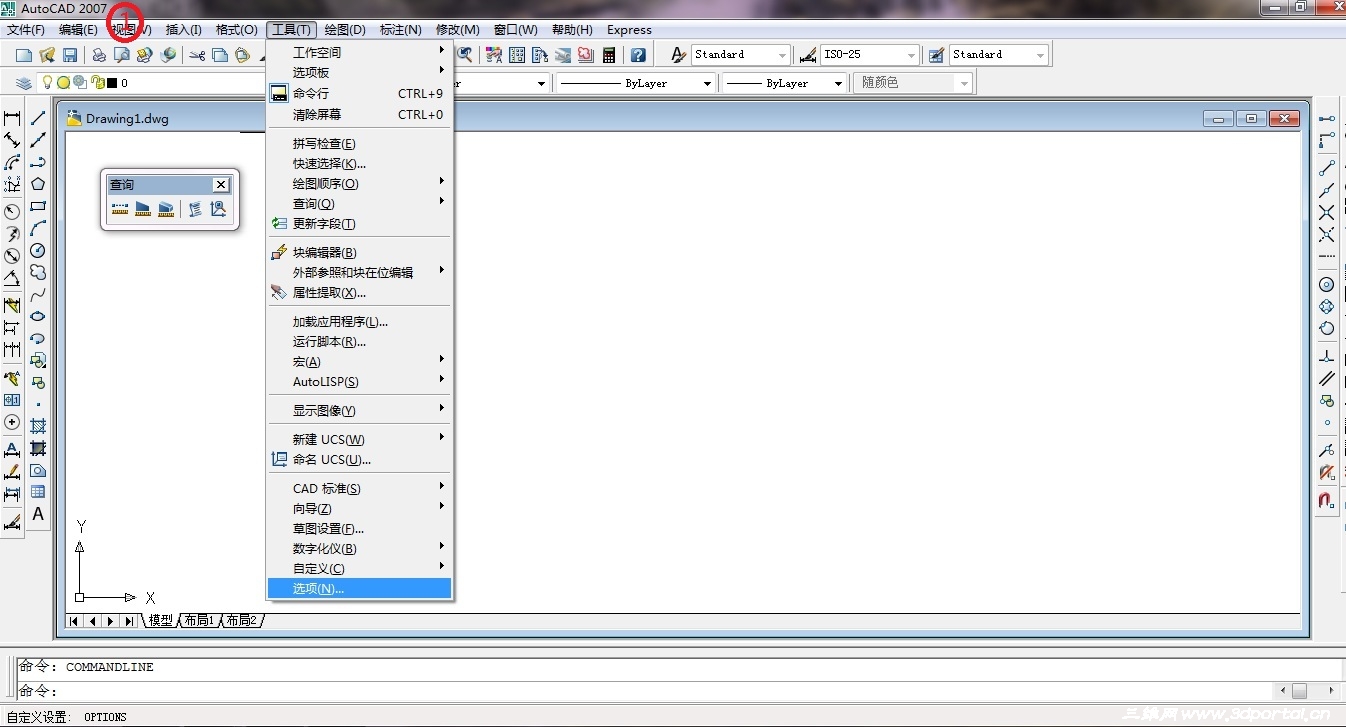Select the Rectangle drawing tool

click(x=38, y=206)
